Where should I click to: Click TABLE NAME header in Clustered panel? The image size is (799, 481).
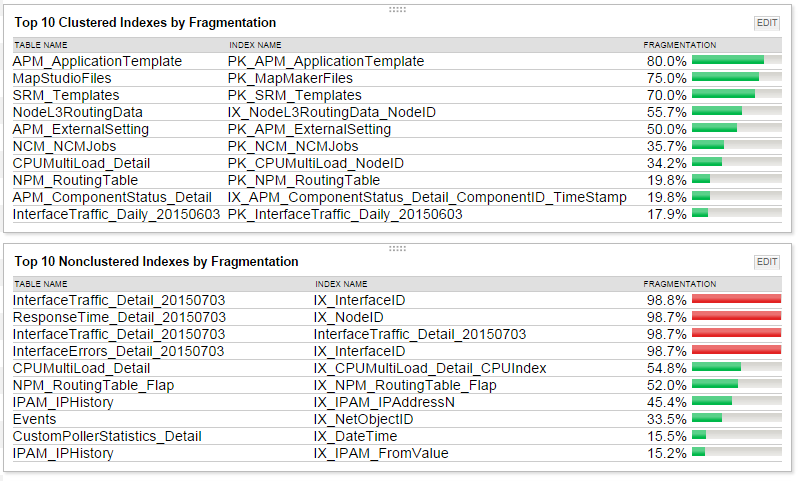pos(41,45)
